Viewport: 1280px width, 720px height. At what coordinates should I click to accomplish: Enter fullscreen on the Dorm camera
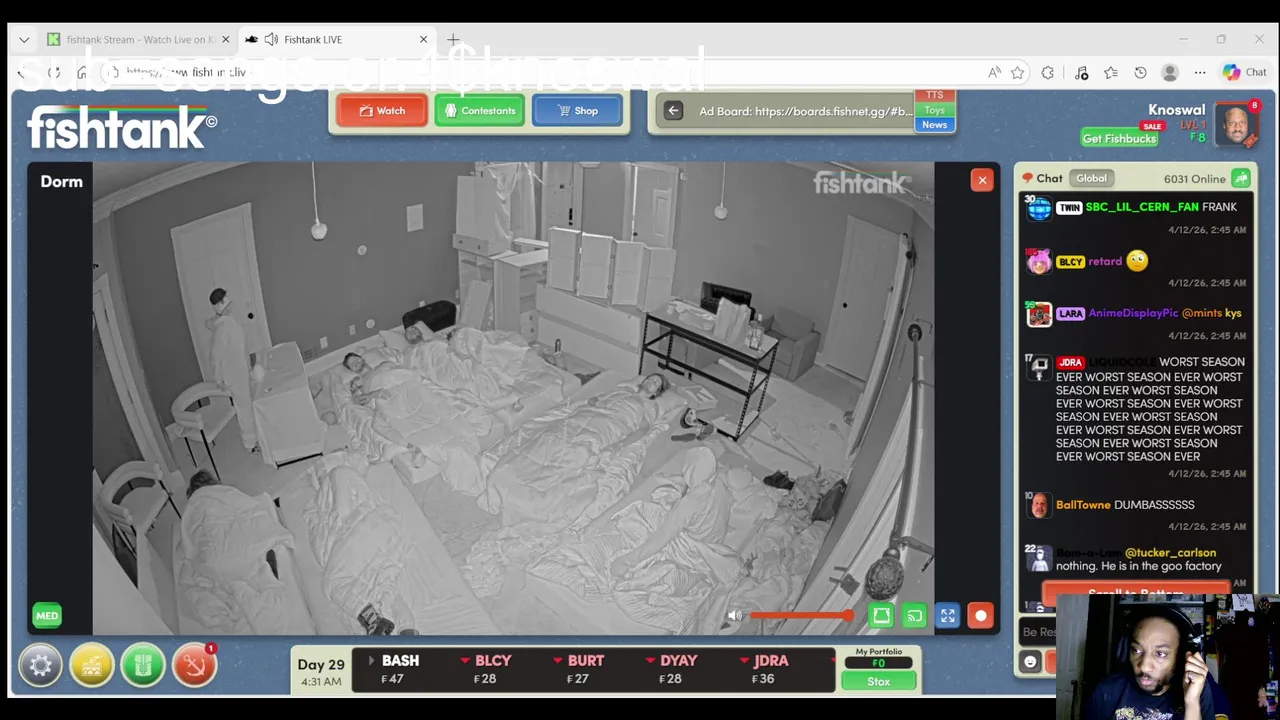947,616
